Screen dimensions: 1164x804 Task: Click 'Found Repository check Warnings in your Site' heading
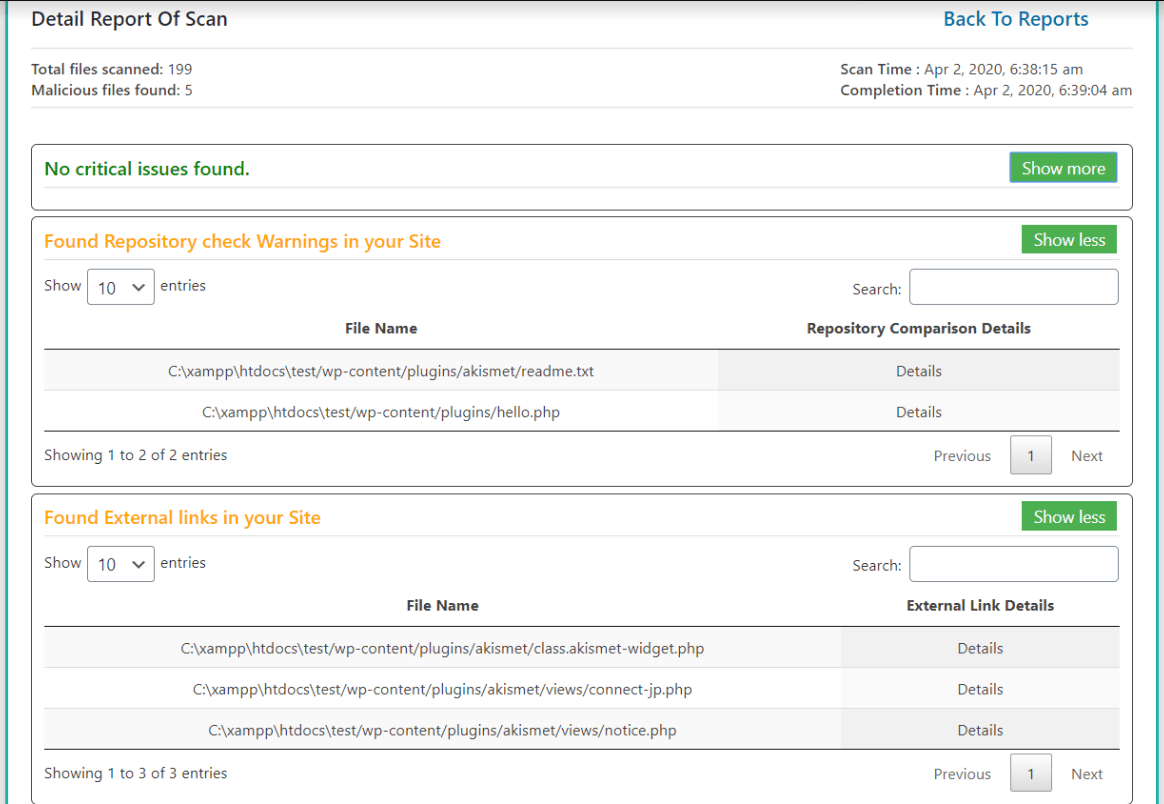[x=242, y=241]
